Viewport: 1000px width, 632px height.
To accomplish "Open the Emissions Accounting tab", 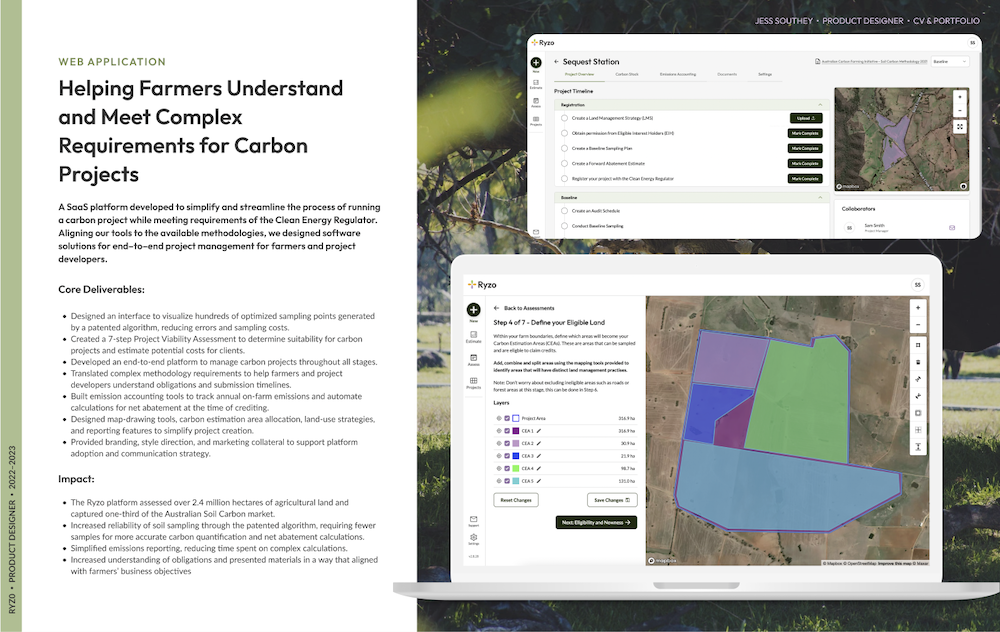I will [x=677, y=75].
